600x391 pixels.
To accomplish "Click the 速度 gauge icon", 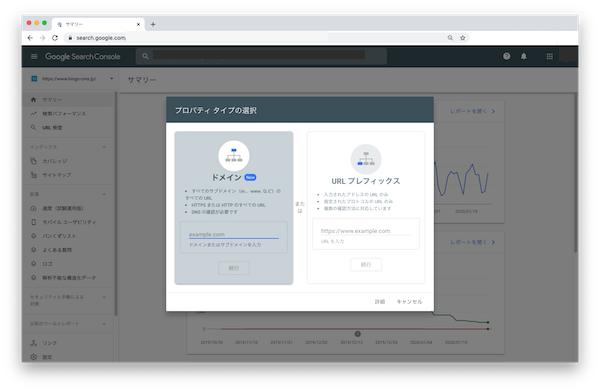I will [33, 208].
